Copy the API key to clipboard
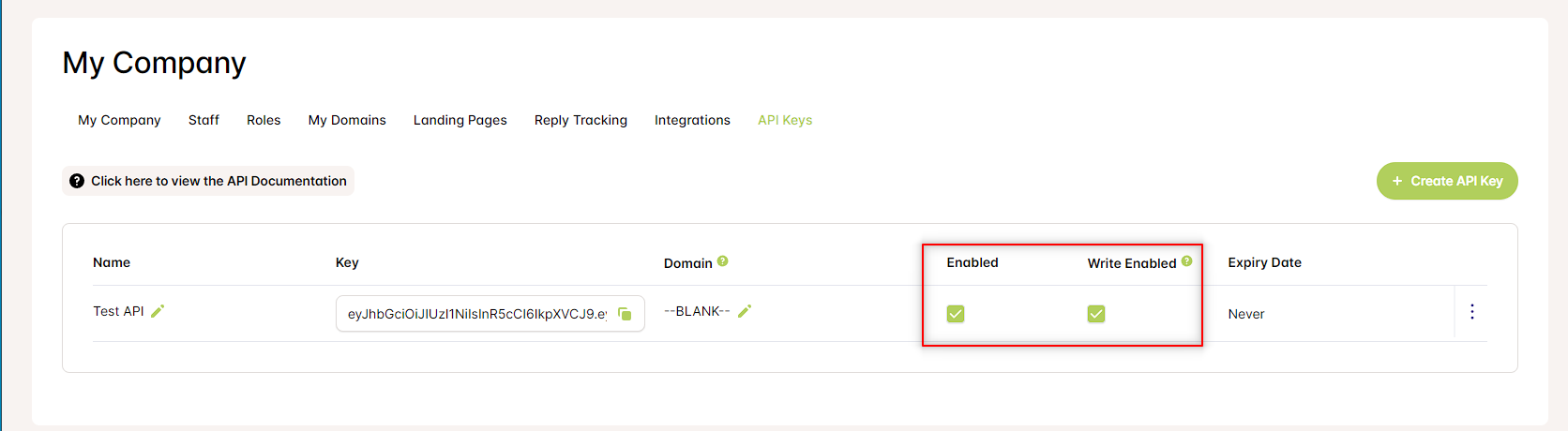Screen dimensions: 1568x431 pyautogui.click(x=625, y=314)
